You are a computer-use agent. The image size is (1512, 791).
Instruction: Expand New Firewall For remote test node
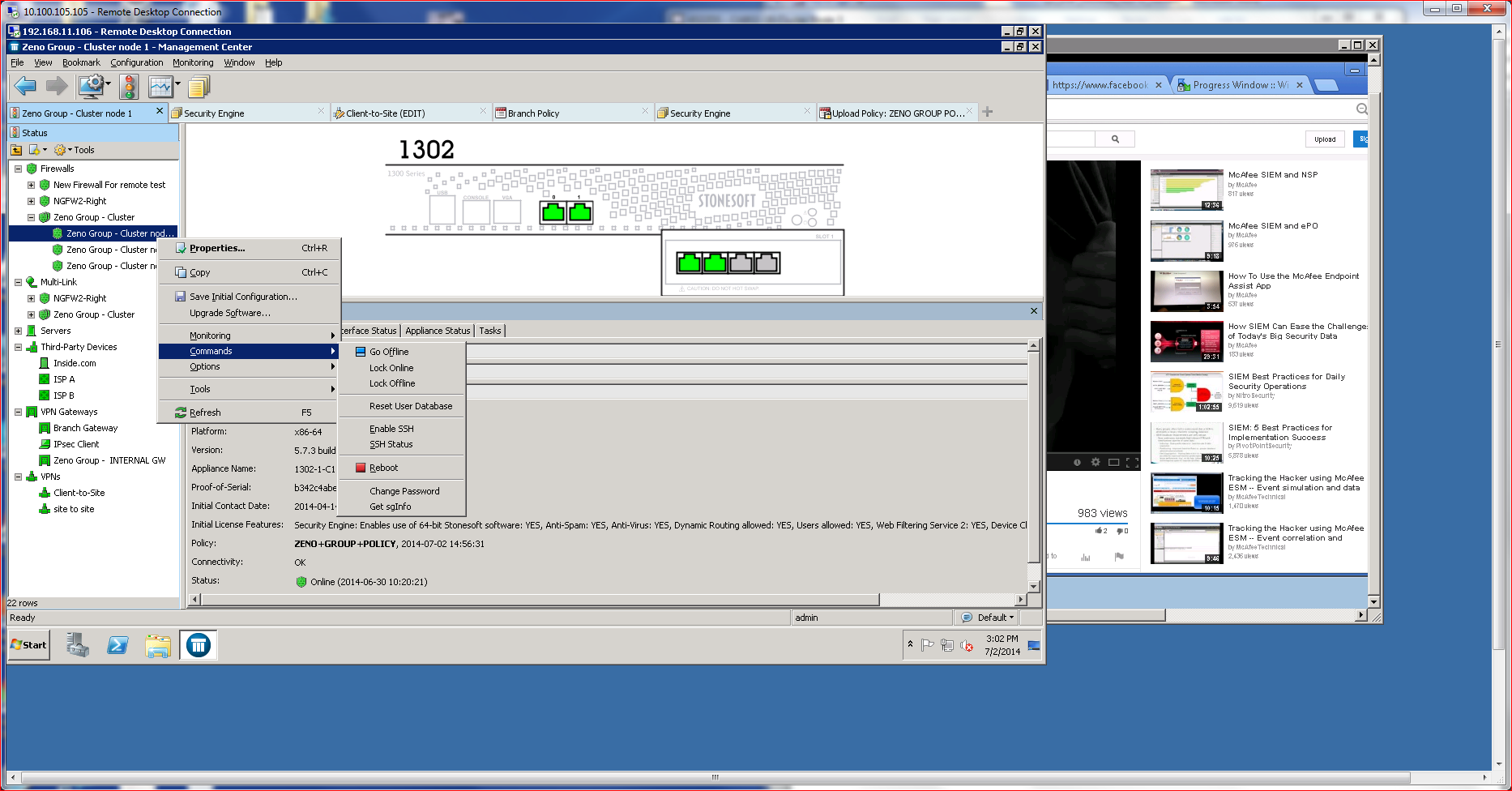(31, 185)
